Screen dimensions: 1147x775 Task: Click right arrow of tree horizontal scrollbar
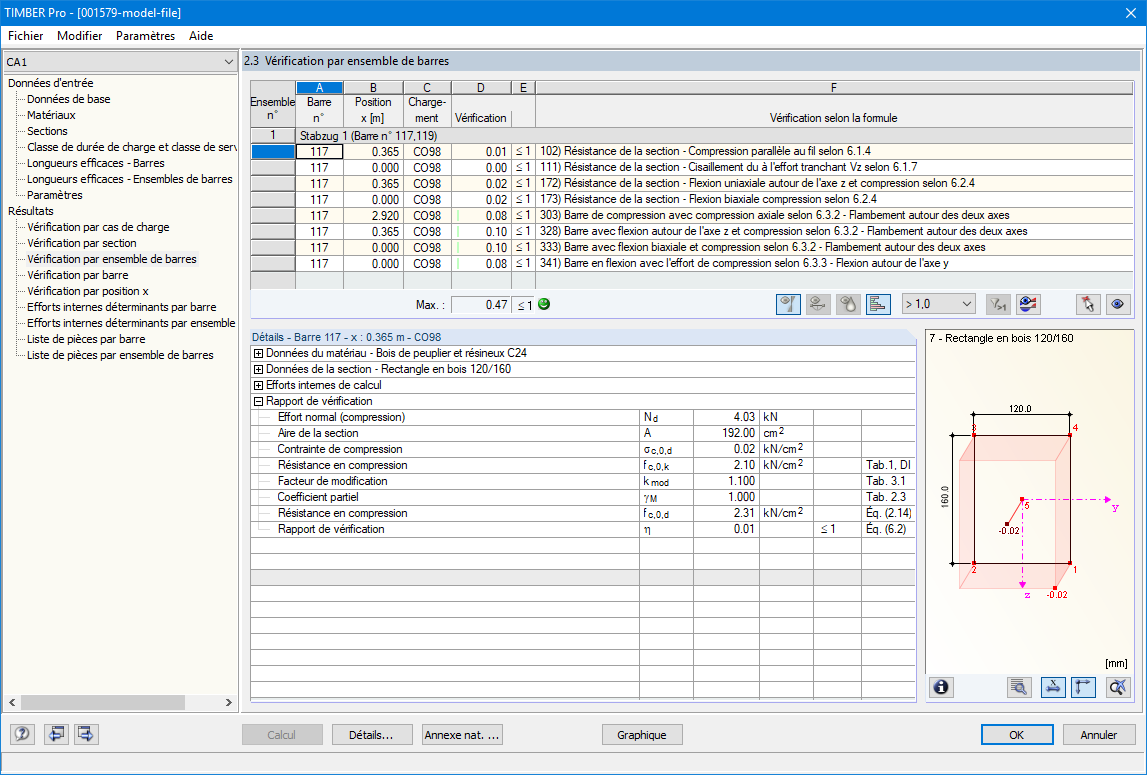tap(228, 703)
